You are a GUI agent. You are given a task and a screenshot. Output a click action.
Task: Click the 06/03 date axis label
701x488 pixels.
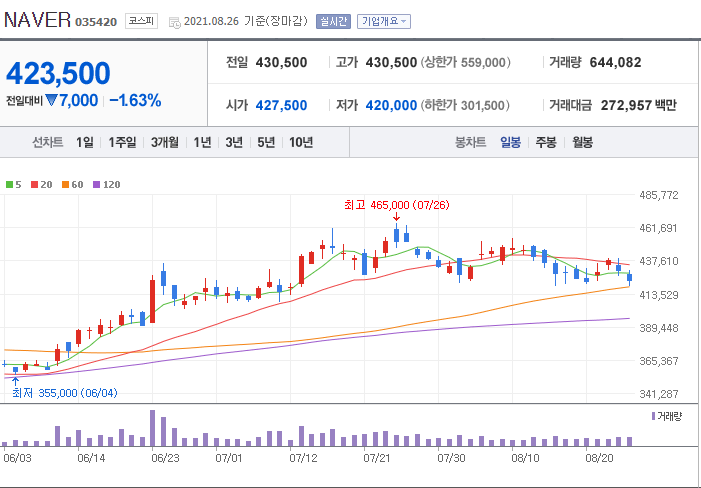click(x=17, y=458)
